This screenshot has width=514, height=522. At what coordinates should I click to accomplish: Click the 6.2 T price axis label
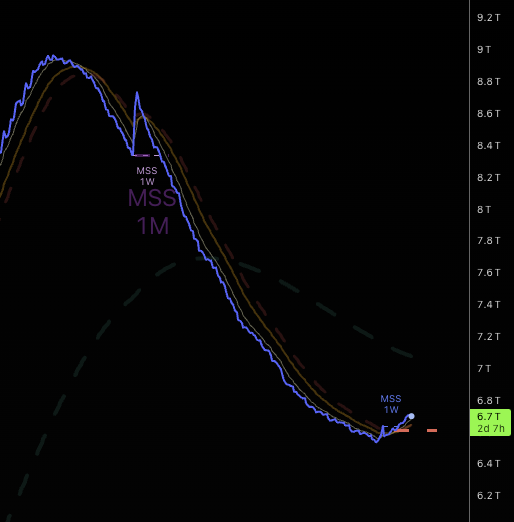489,496
